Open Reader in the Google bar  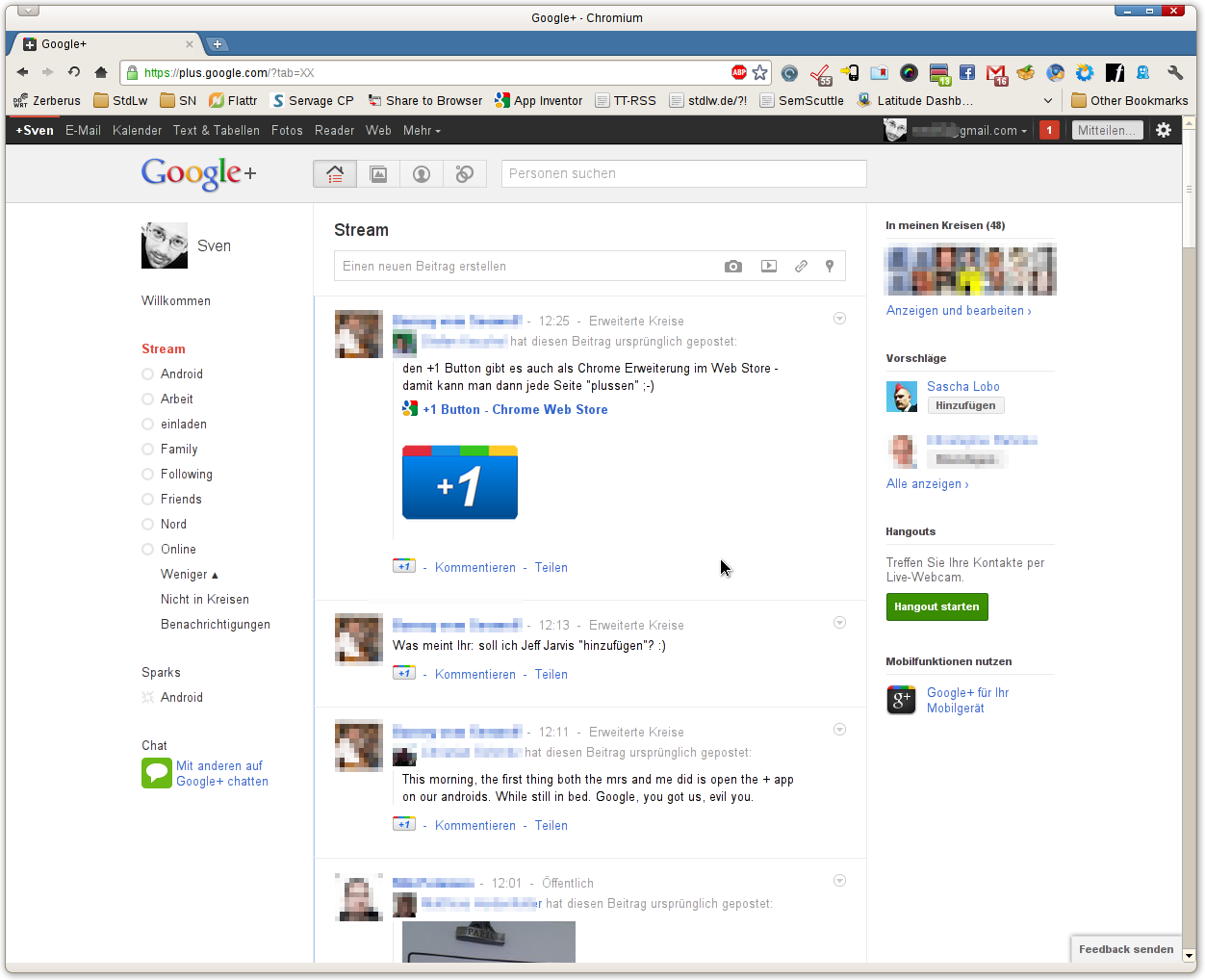[x=335, y=131]
